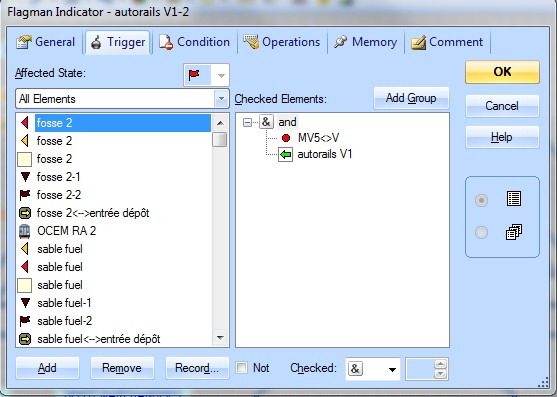Select the pale-square sable fuel item
557x397 pixels.
tap(114, 285)
